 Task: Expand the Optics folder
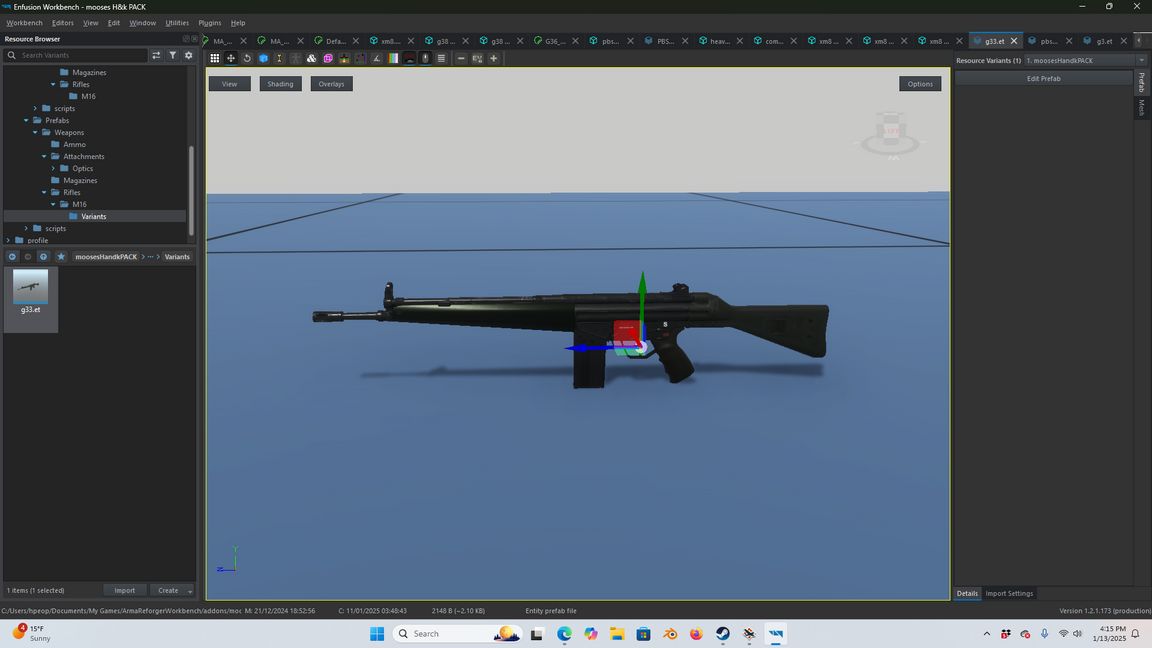click(53, 168)
